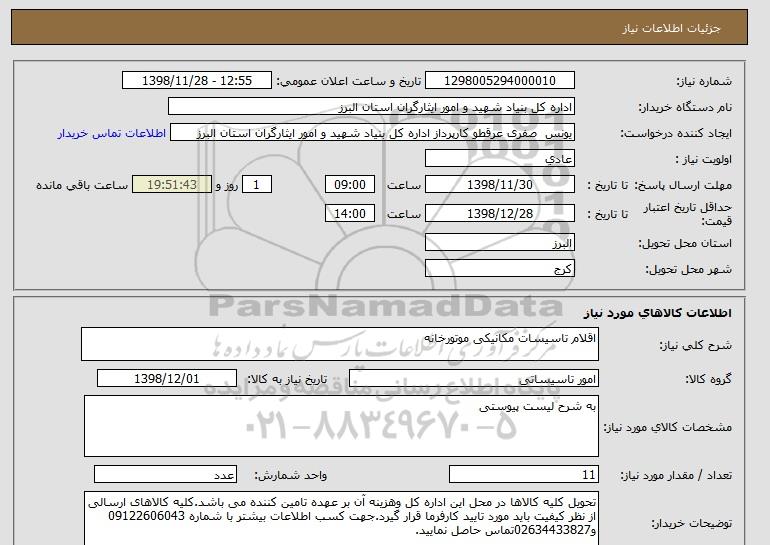Click the quantity field showing 11

click(x=524, y=475)
